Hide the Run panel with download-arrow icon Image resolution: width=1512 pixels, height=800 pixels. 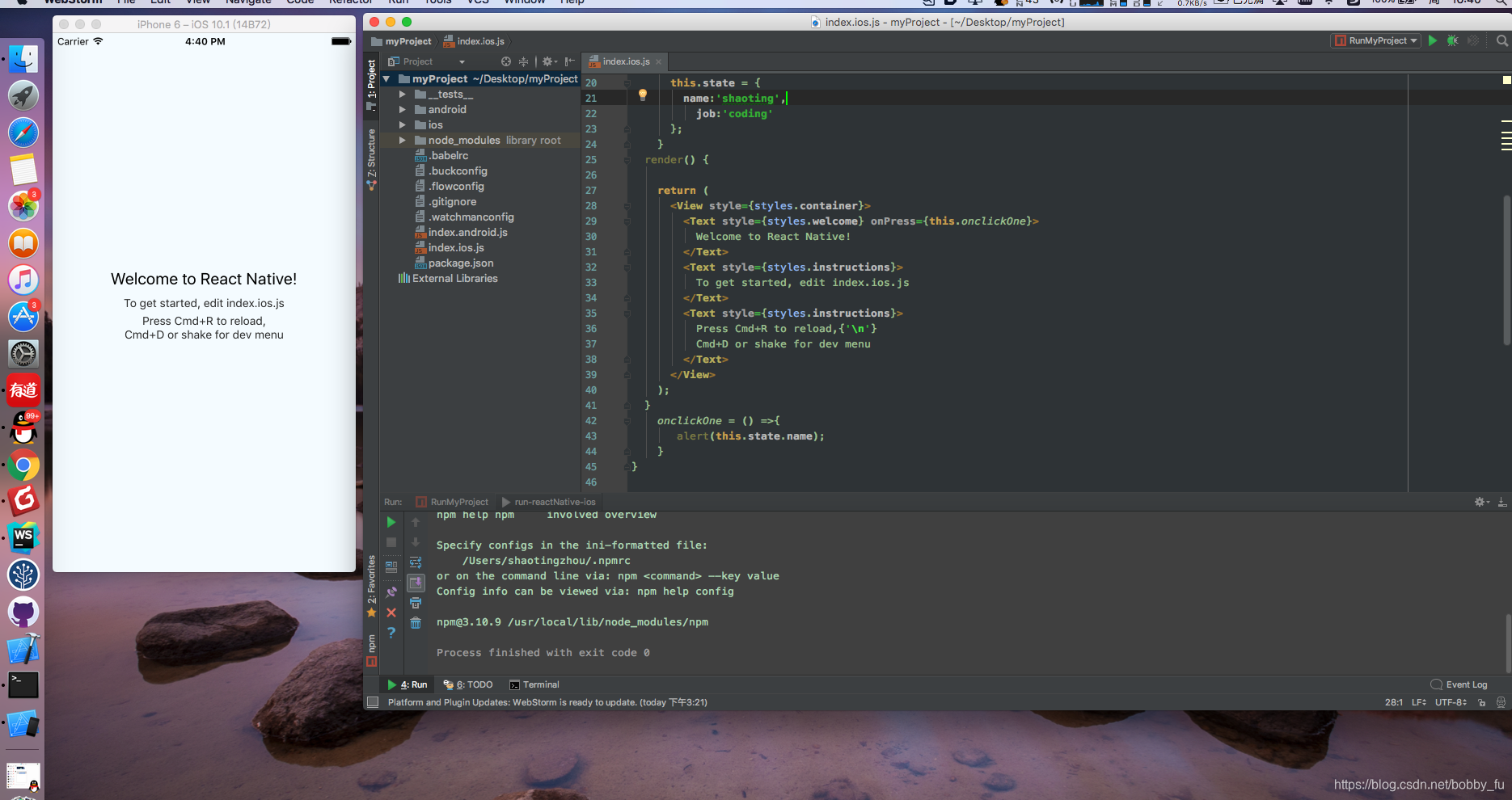[1501, 502]
